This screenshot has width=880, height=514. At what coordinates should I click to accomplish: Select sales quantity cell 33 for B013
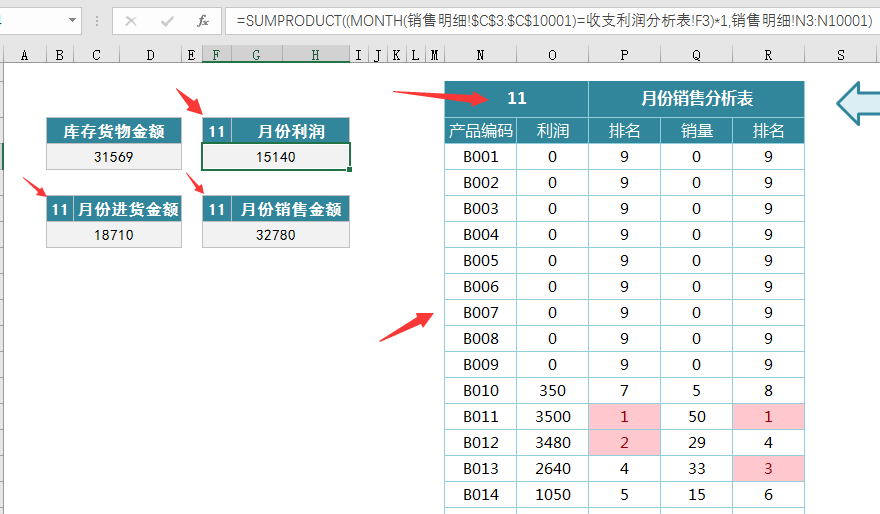pos(696,469)
